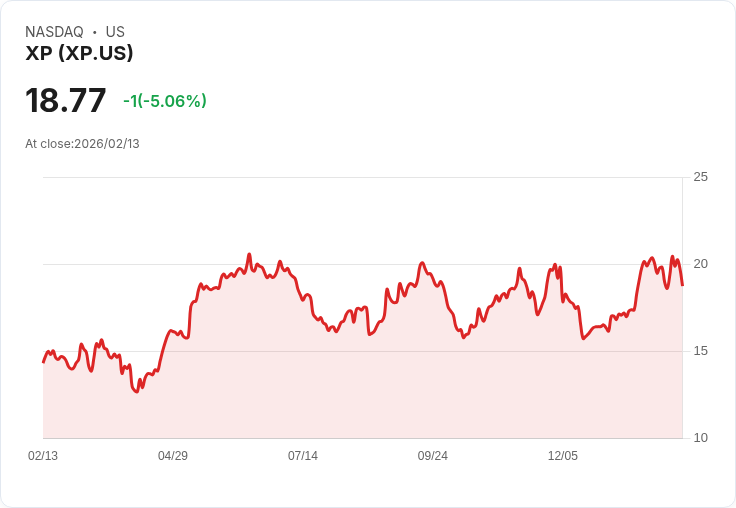Click the NASDAQ exchange label

click(x=54, y=32)
